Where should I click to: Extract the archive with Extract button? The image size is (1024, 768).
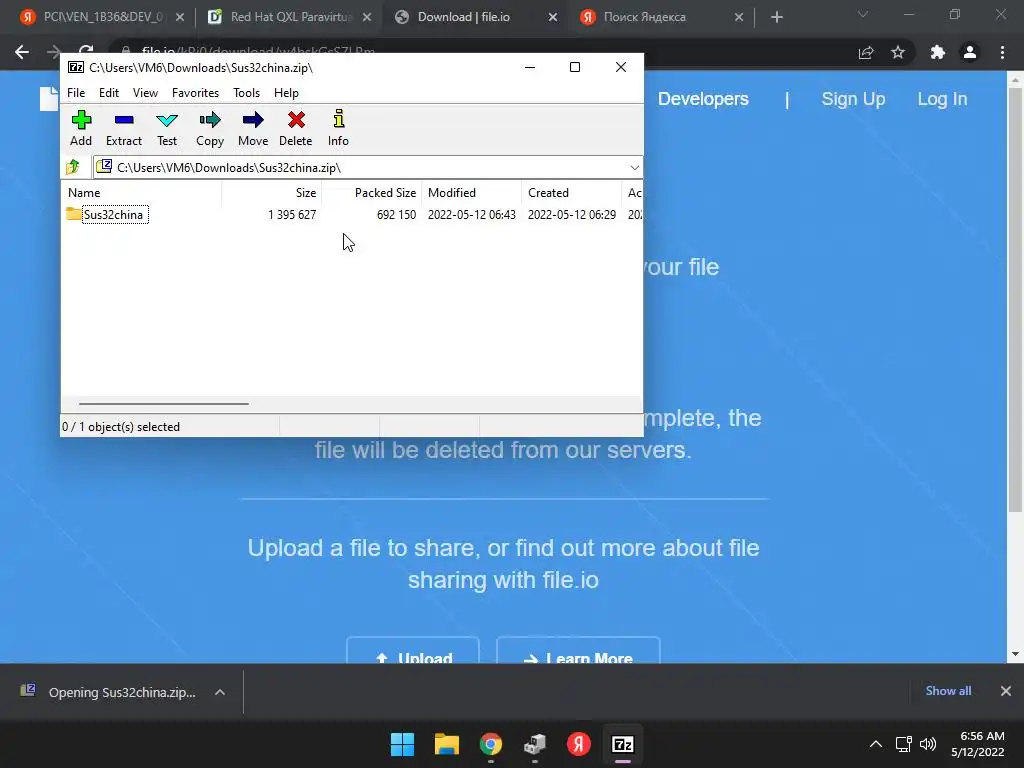[123, 128]
